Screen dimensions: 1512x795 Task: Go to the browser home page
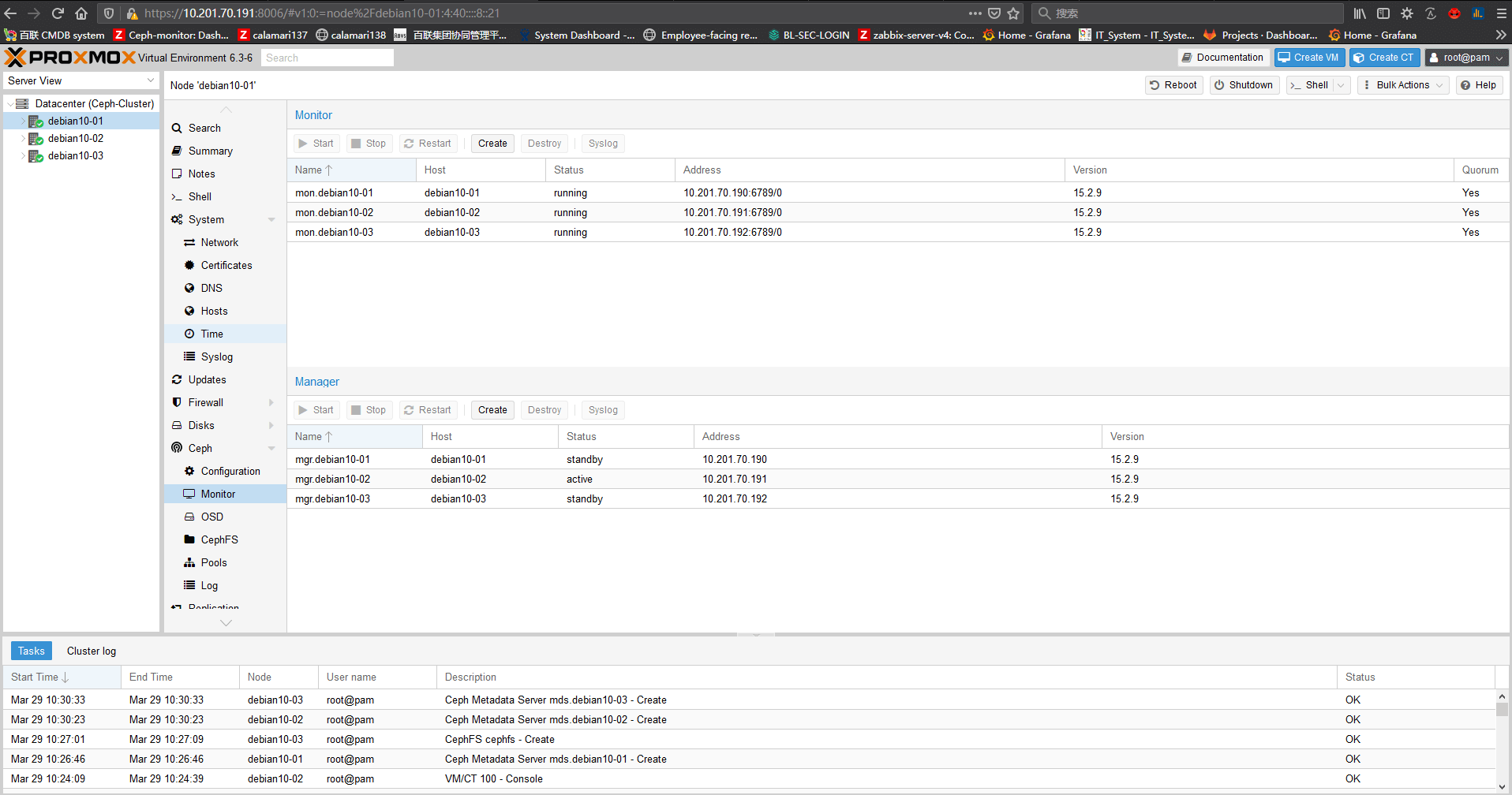pyautogui.click(x=81, y=13)
